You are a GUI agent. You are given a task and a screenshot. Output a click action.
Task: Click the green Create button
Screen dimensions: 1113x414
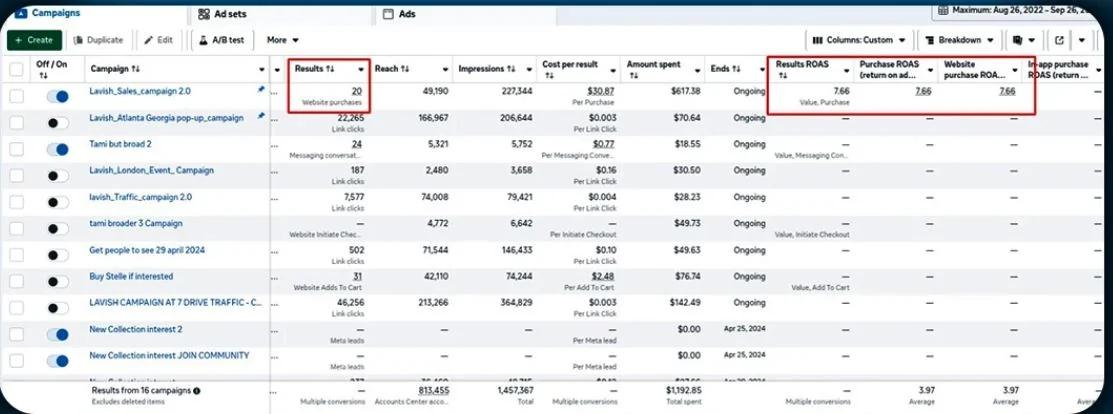(x=34, y=40)
